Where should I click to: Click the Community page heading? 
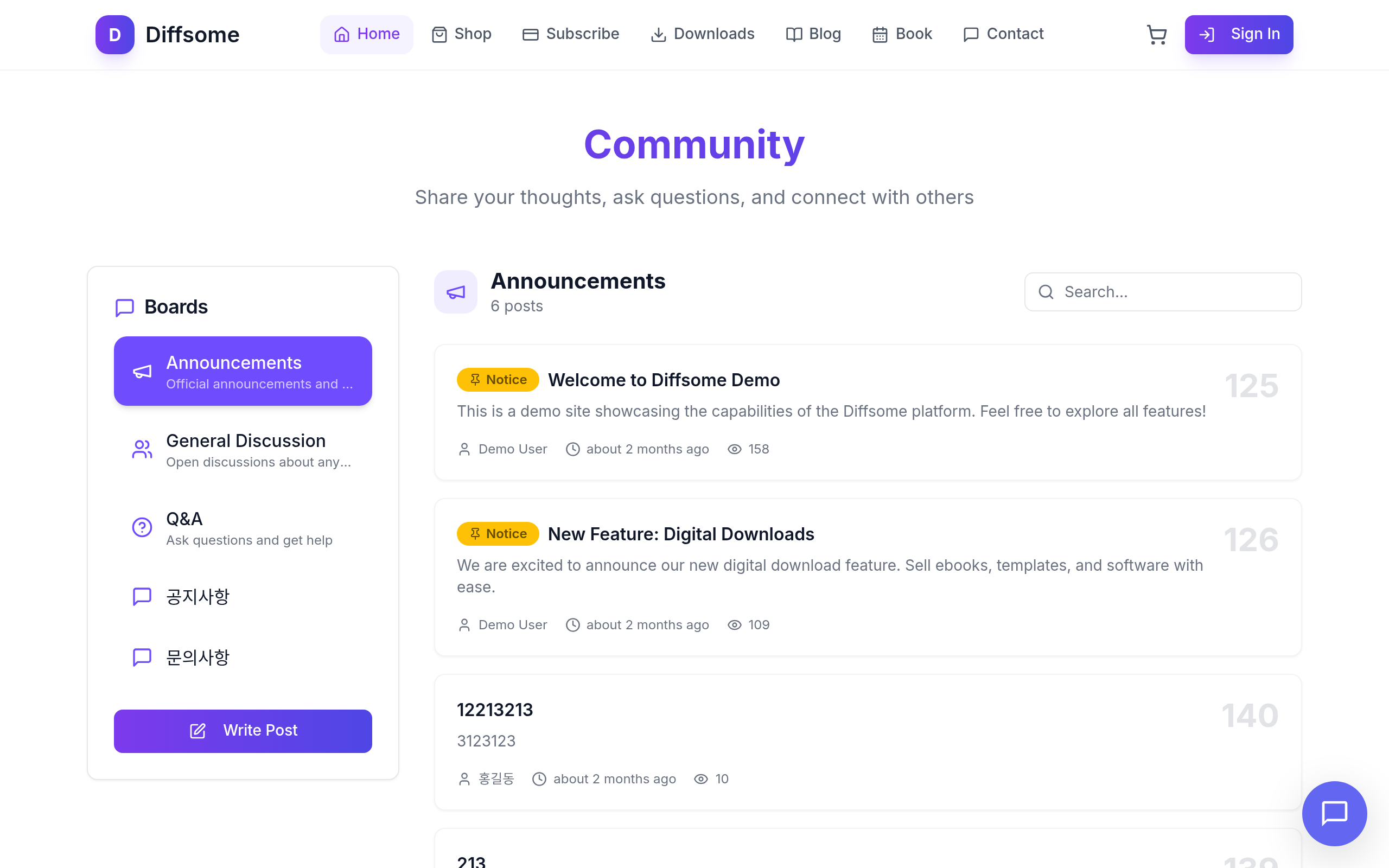point(694,144)
